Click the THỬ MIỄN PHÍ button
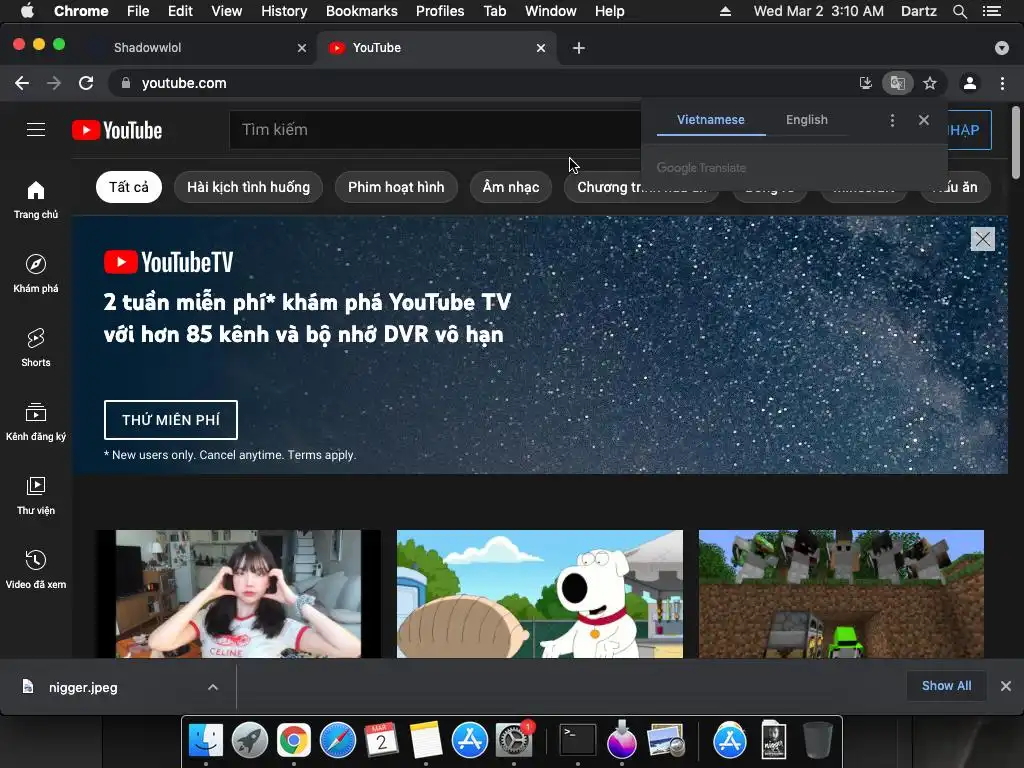1024x768 pixels. pyautogui.click(x=170, y=420)
